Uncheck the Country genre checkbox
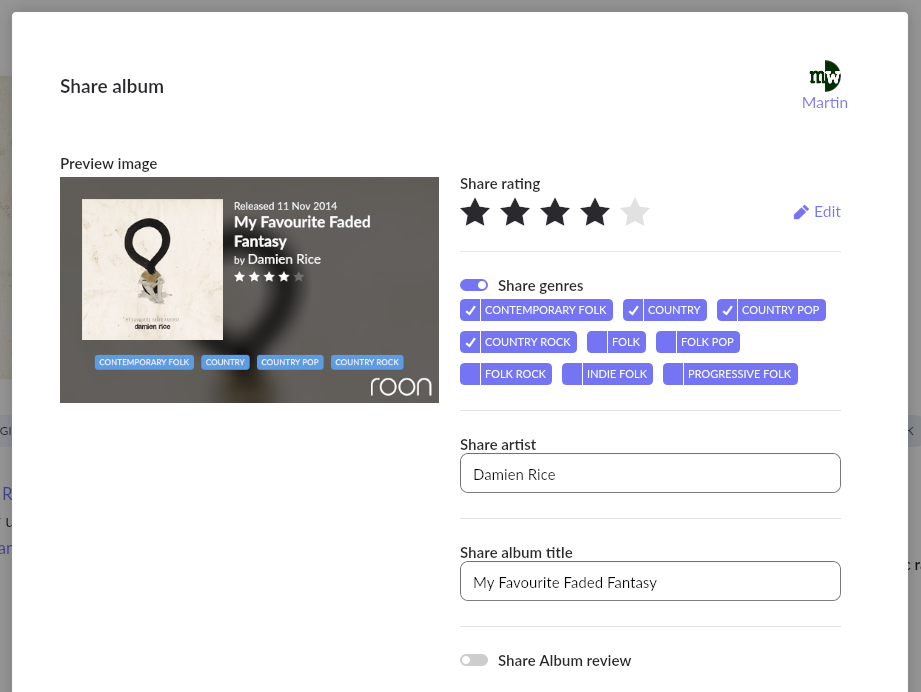This screenshot has height=692, width=921. pyautogui.click(x=633, y=310)
